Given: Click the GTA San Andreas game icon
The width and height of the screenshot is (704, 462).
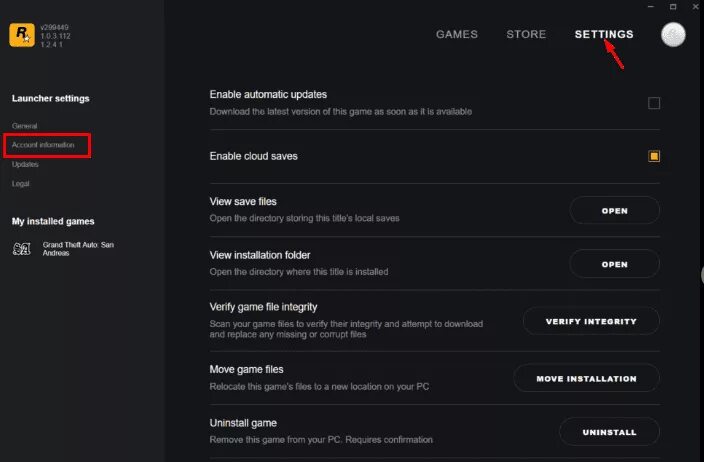Looking at the screenshot, I should (x=22, y=249).
